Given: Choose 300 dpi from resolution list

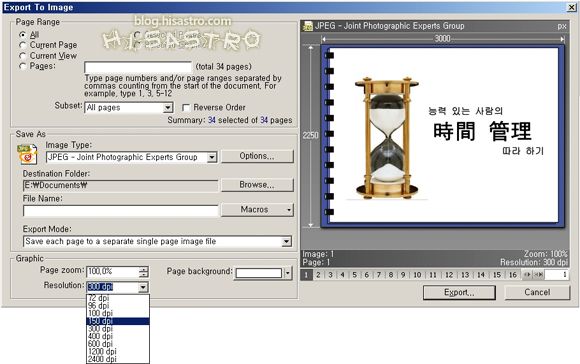Looking at the screenshot, I should (x=118, y=329).
